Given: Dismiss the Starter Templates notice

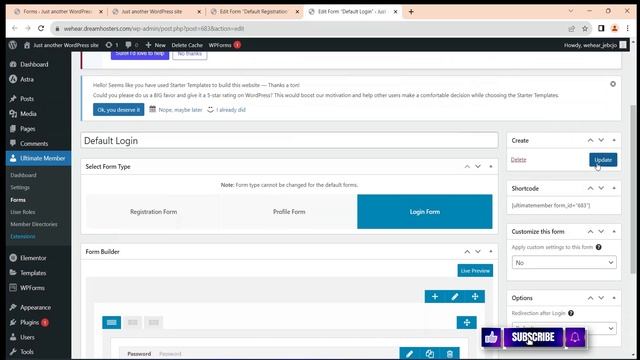Looking at the screenshot, I should pos(613,84).
